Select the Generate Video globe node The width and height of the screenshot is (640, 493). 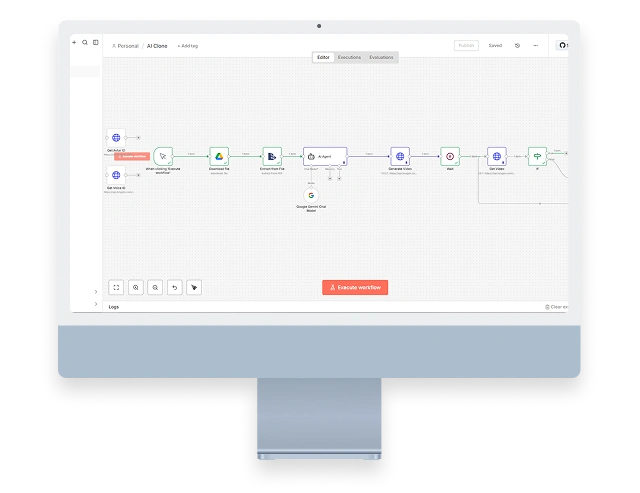400,156
